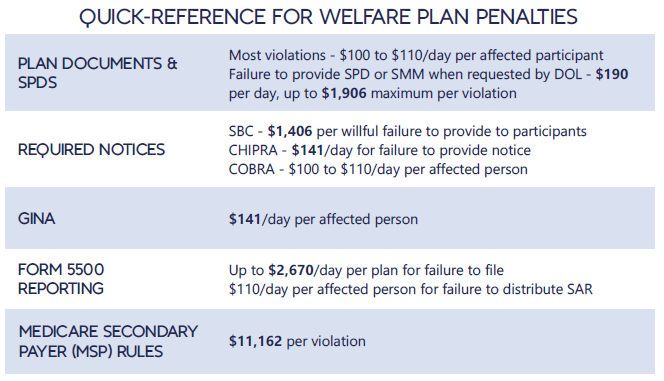Click the COBRA $100 to $110/day line

point(378,169)
